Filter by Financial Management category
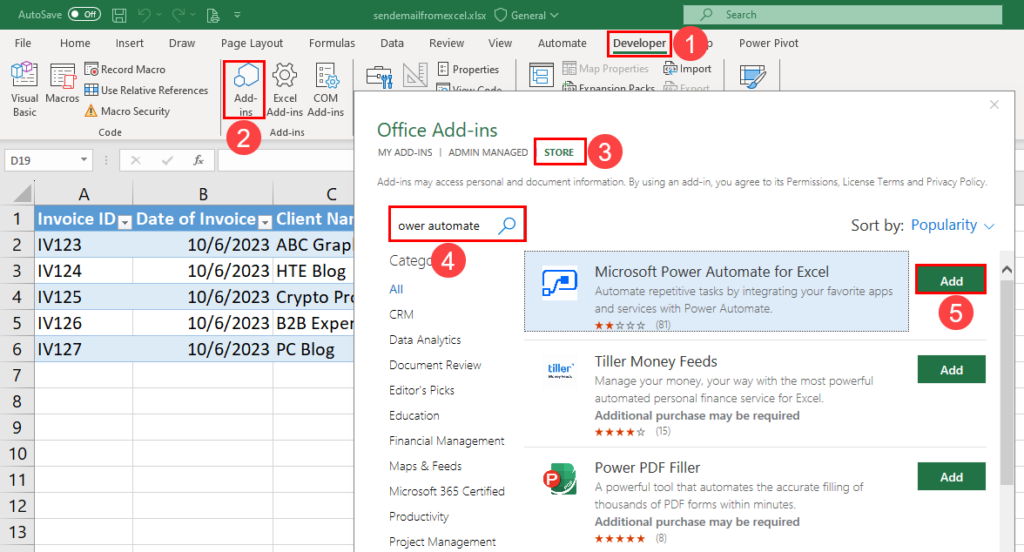1024x552 pixels. pyautogui.click(x=447, y=441)
